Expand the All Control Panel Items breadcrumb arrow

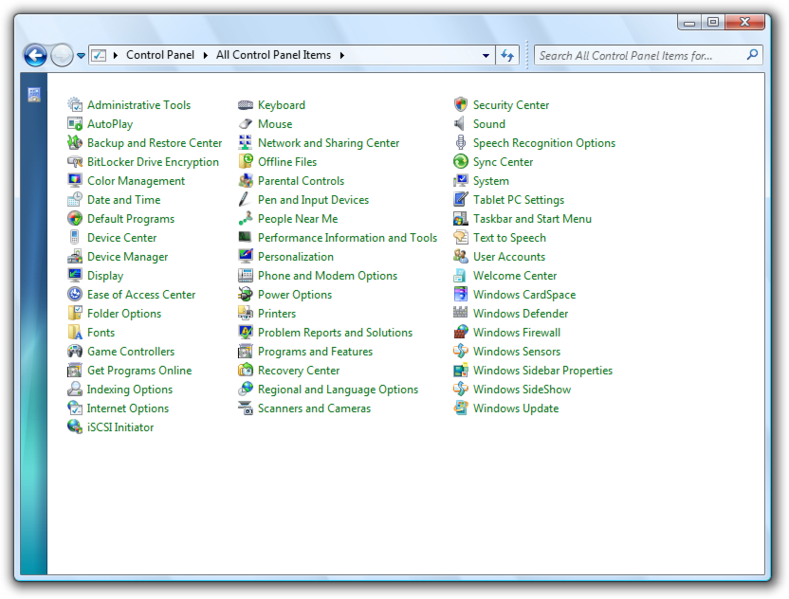(x=342, y=56)
